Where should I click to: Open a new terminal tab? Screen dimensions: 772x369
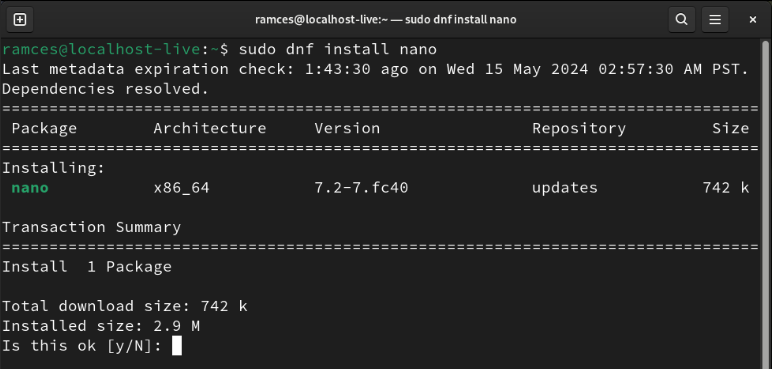[20, 20]
